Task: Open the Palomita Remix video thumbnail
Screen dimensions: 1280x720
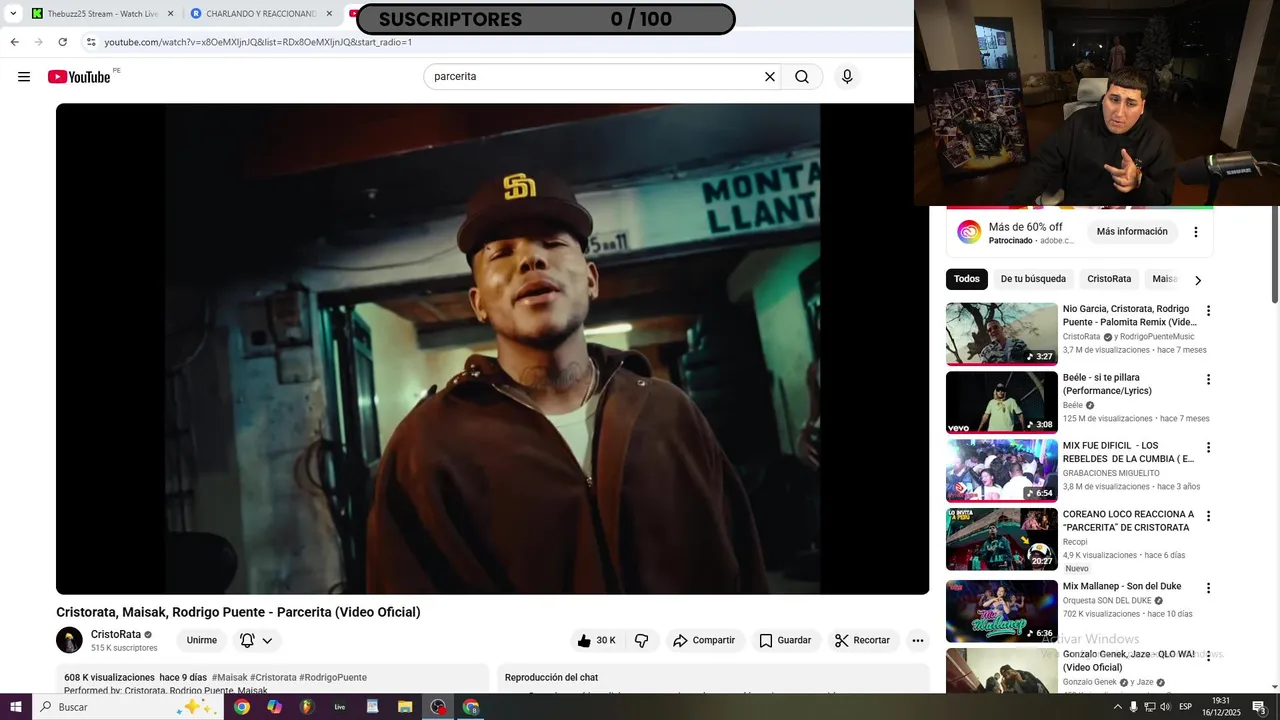Action: pos(1002,334)
